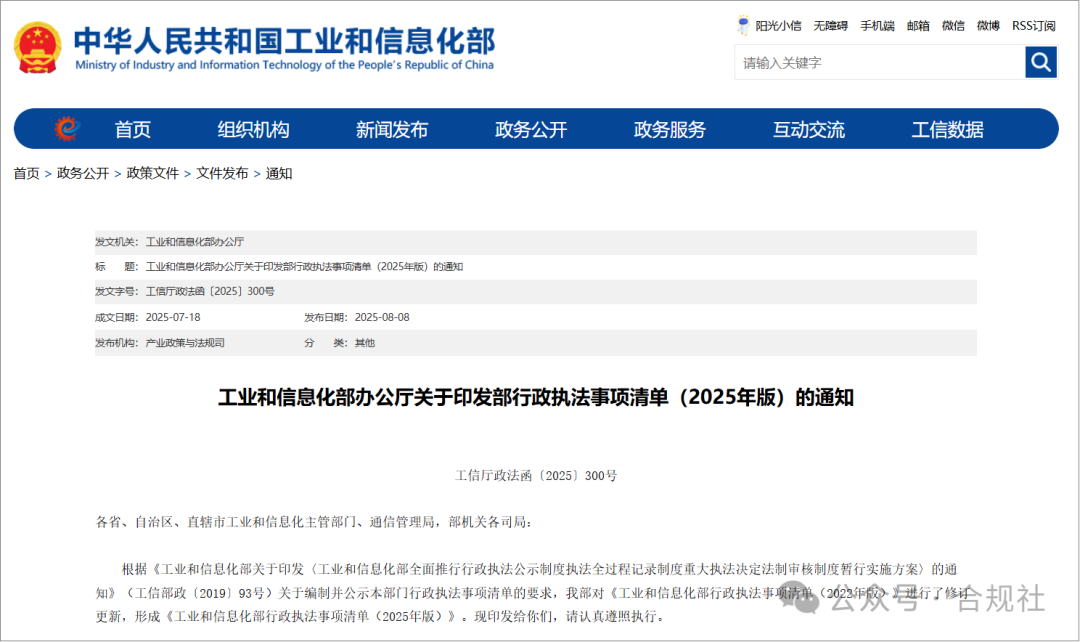Click the 微信 WeChat icon
The width and height of the screenshot is (1080, 642).
953,25
